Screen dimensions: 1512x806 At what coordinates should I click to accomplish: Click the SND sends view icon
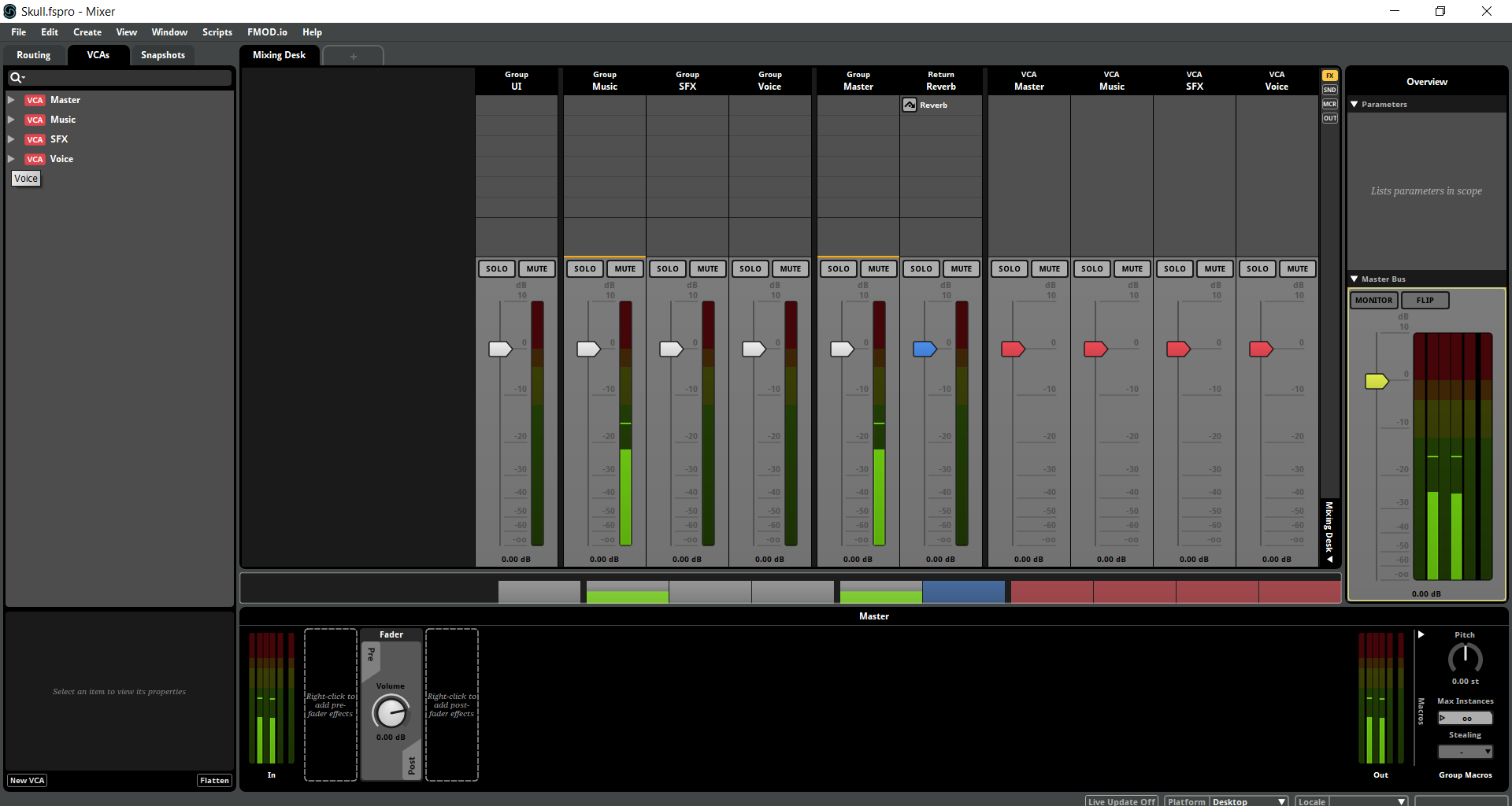coord(1330,90)
